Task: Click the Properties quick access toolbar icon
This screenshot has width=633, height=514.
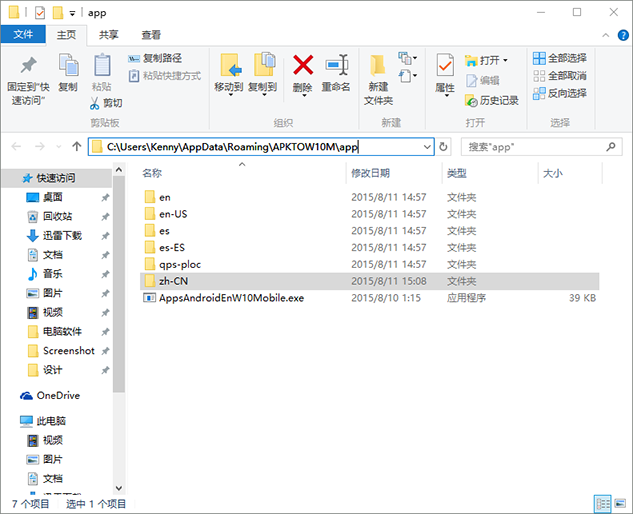Action: [40, 13]
